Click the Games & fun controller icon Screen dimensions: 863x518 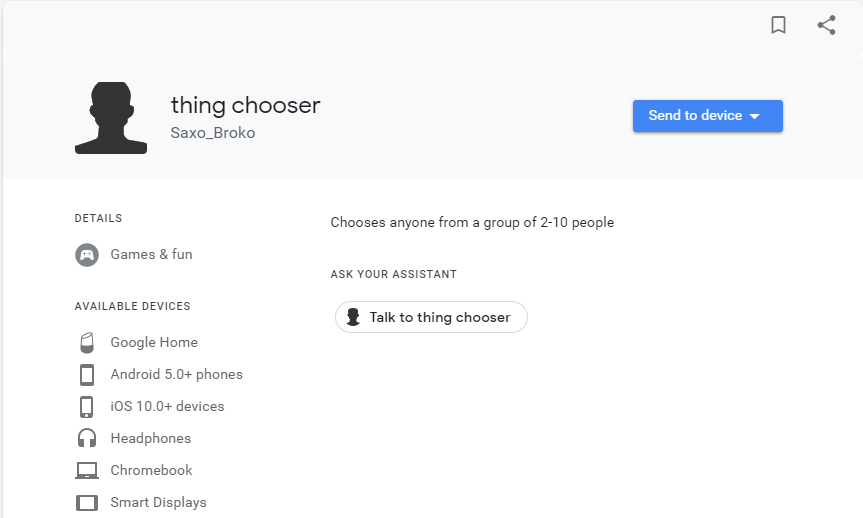pyautogui.click(x=87, y=255)
